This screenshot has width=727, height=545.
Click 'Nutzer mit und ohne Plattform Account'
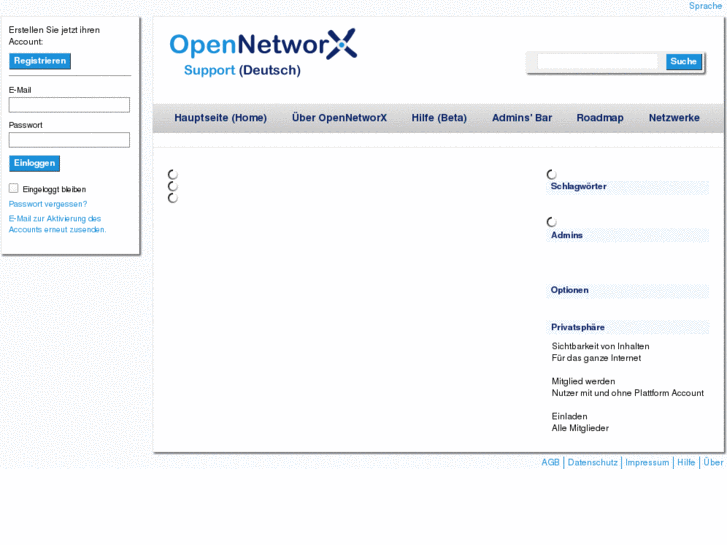(627, 393)
